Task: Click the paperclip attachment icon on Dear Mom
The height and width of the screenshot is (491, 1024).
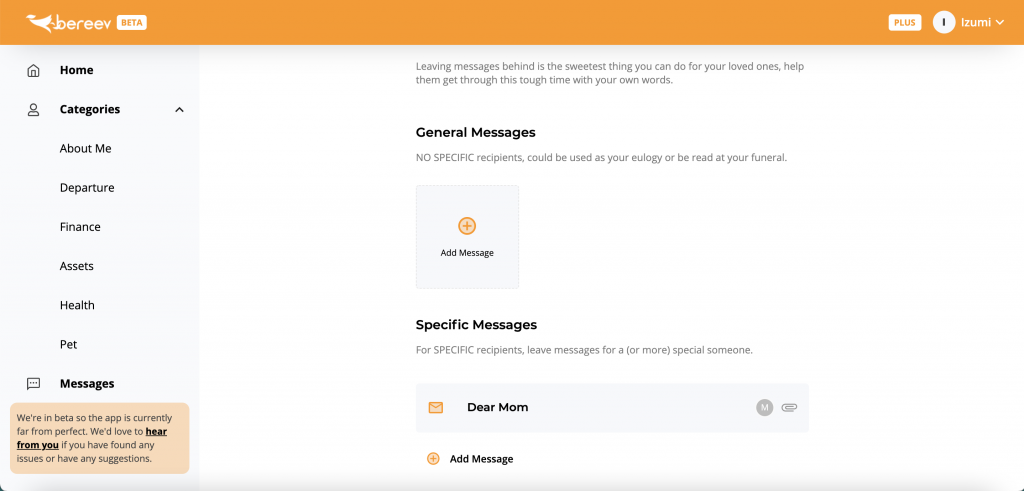Action: (x=789, y=407)
